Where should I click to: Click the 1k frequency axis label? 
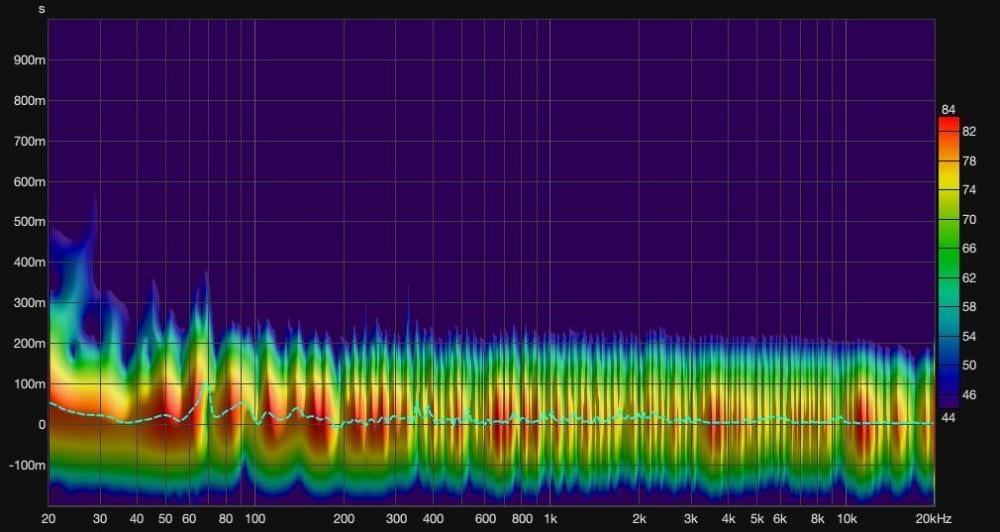coord(550,519)
